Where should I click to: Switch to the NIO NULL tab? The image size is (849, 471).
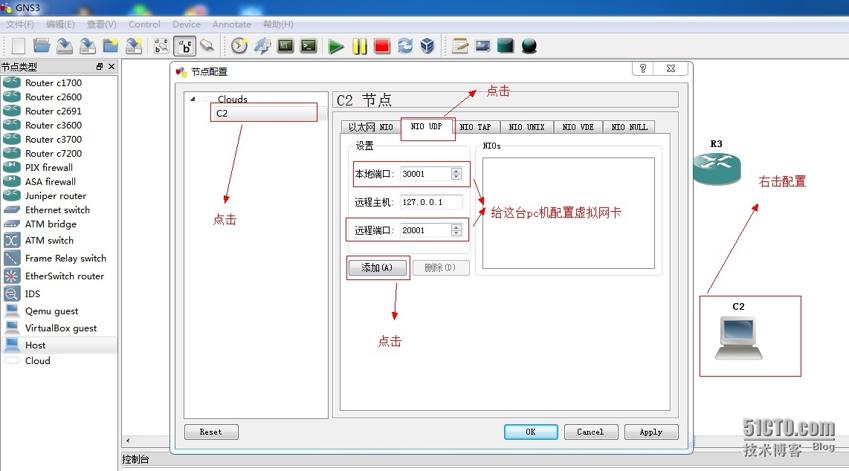(629, 127)
